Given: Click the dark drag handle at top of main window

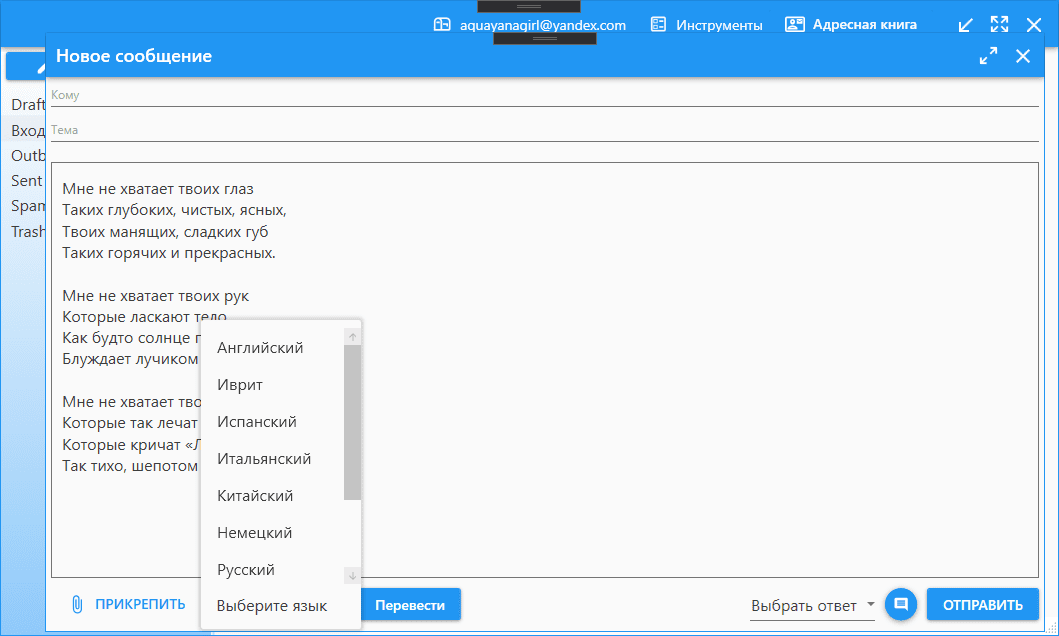Looking at the screenshot, I should tap(529, 6).
